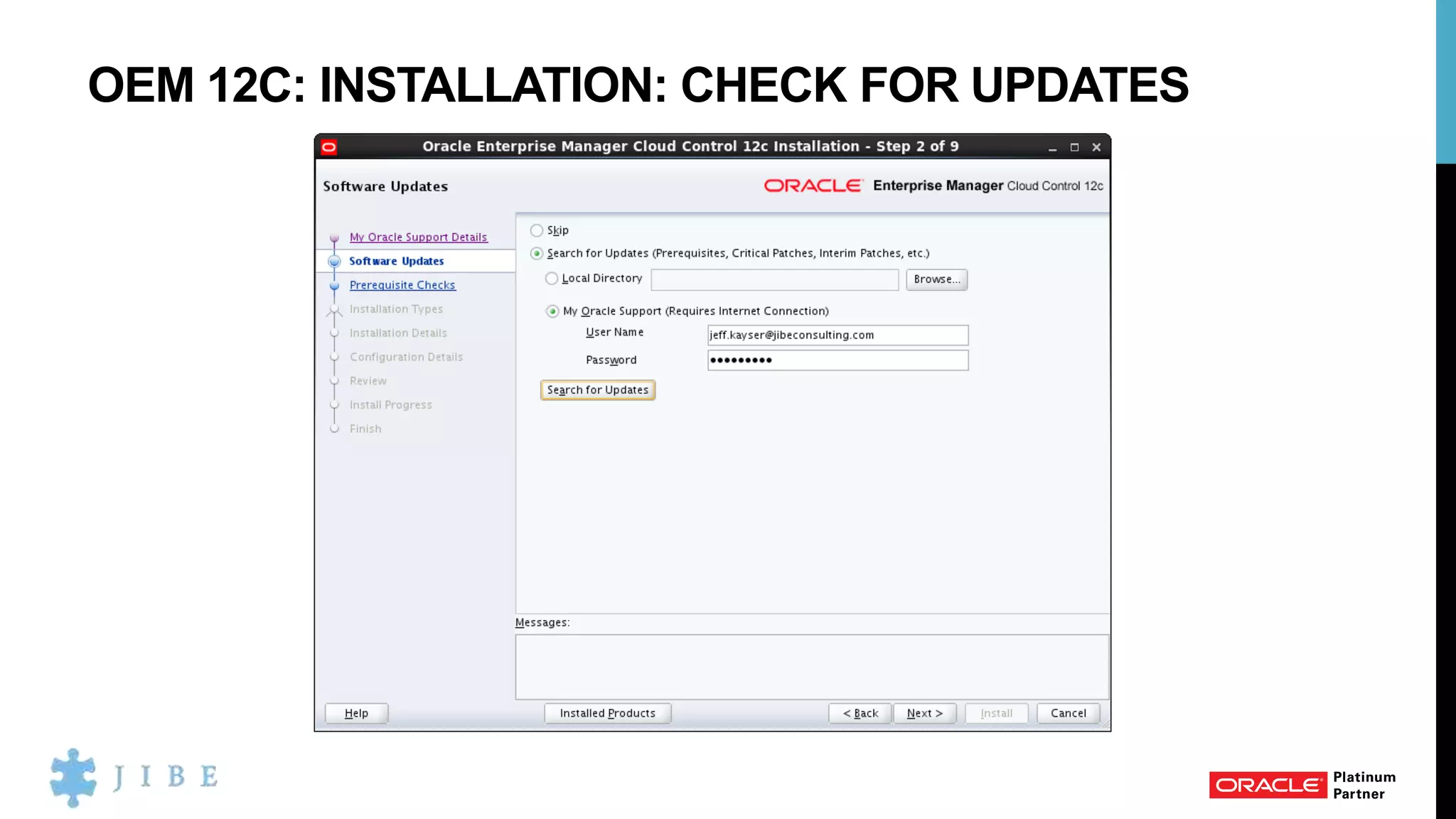Viewport: 1456px width, 819px height.
Task: Go back with the Back button
Action: tap(860, 713)
